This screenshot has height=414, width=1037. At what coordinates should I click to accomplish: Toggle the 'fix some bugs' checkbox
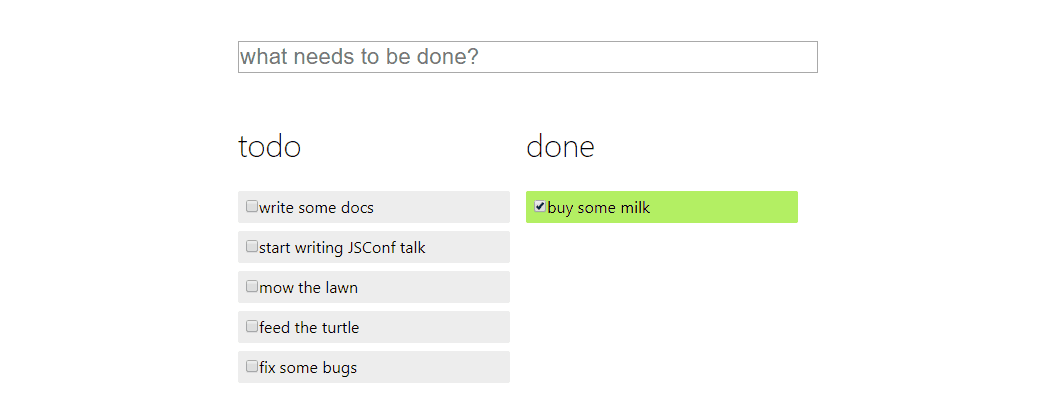coord(252,367)
